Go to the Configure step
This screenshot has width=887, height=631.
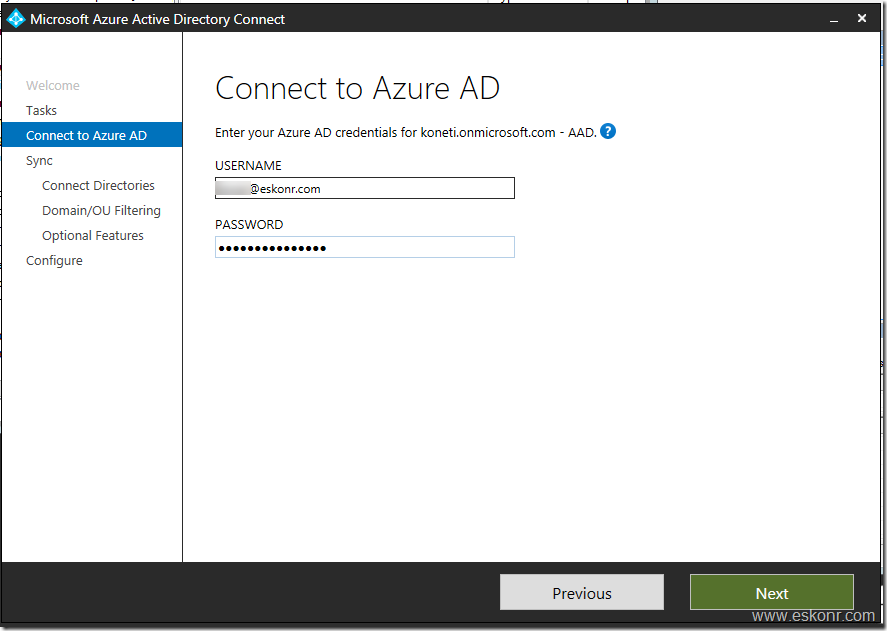(x=54, y=260)
